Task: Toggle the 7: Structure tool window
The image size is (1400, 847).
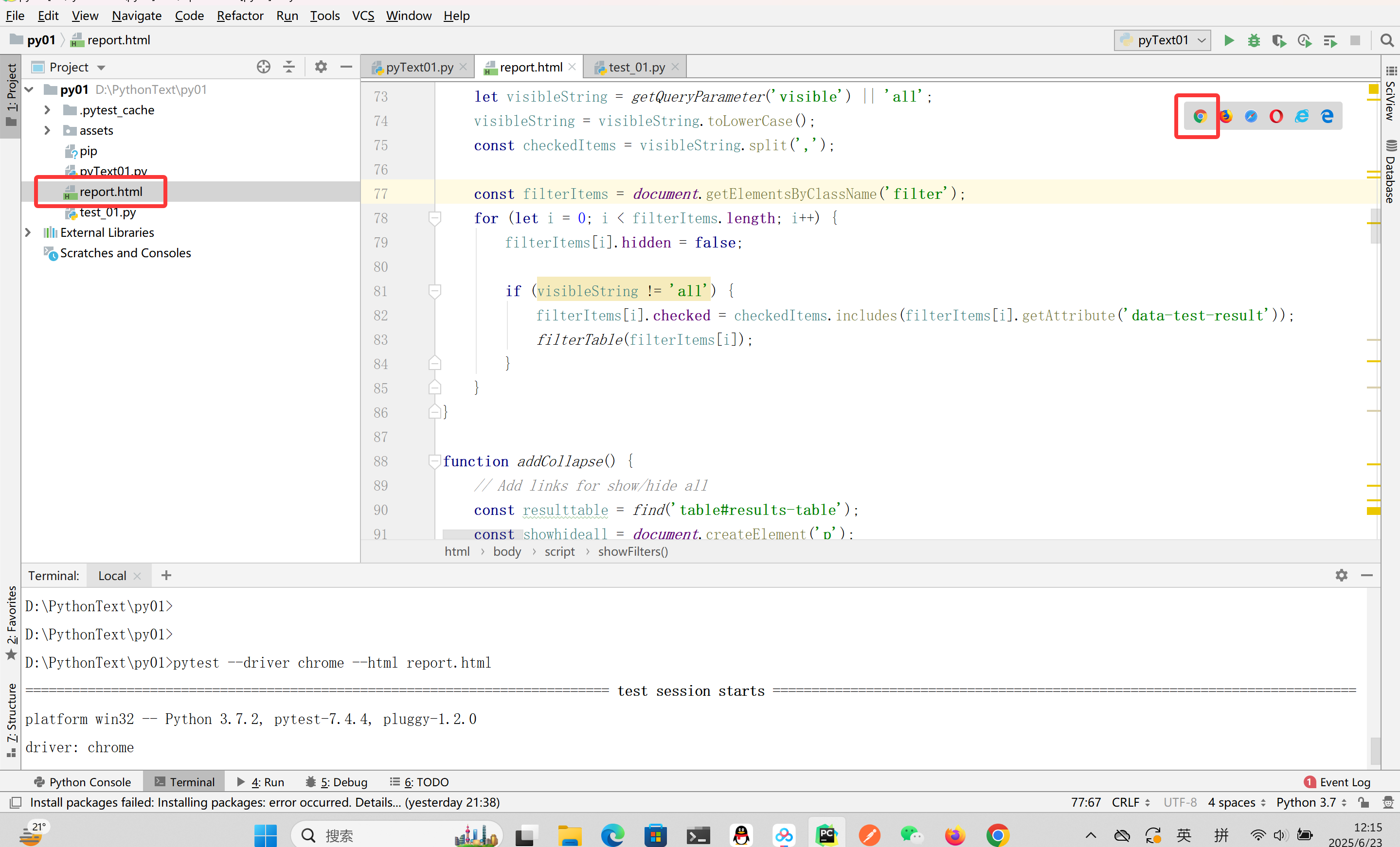Action: tap(11, 720)
